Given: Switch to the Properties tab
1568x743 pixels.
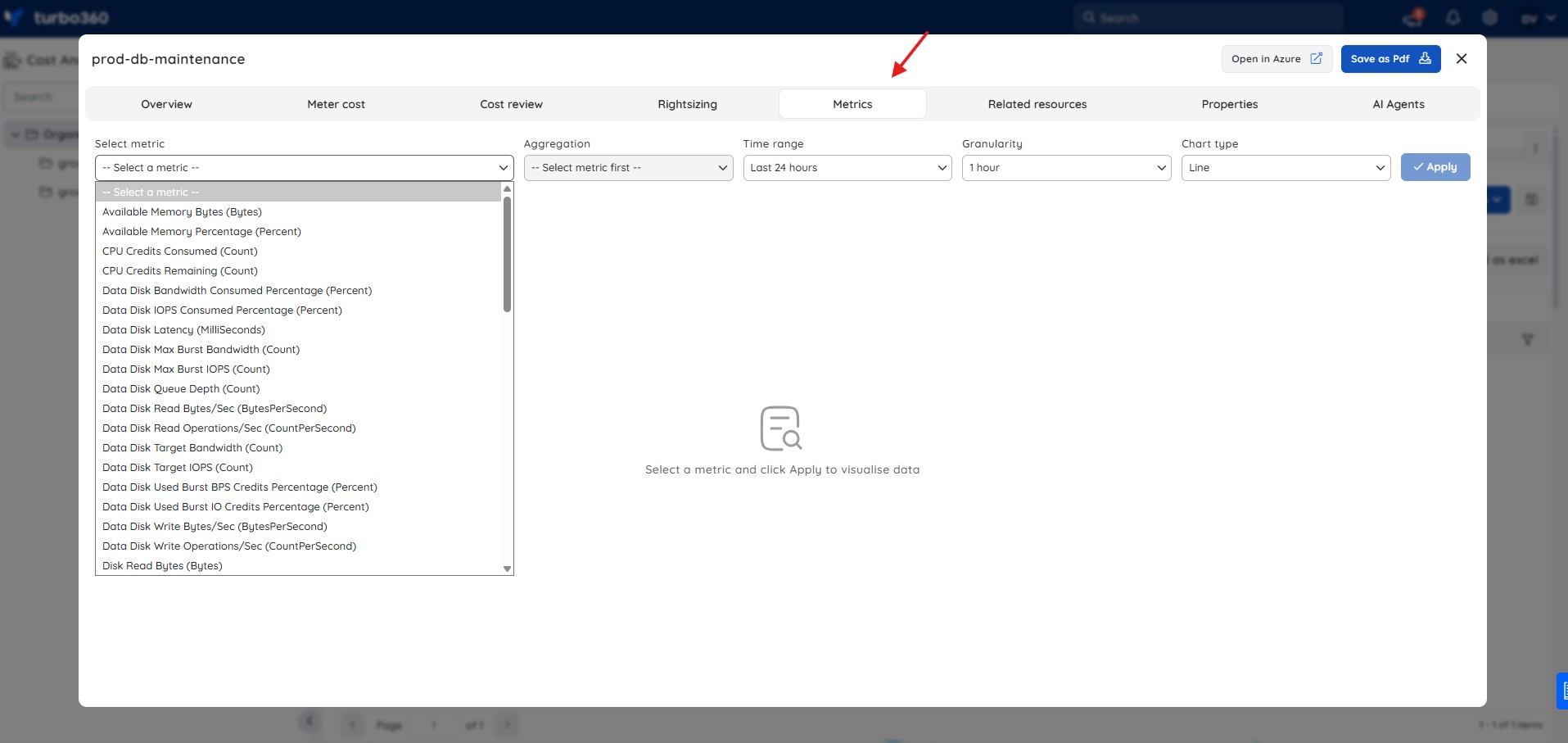Looking at the screenshot, I should (x=1229, y=104).
